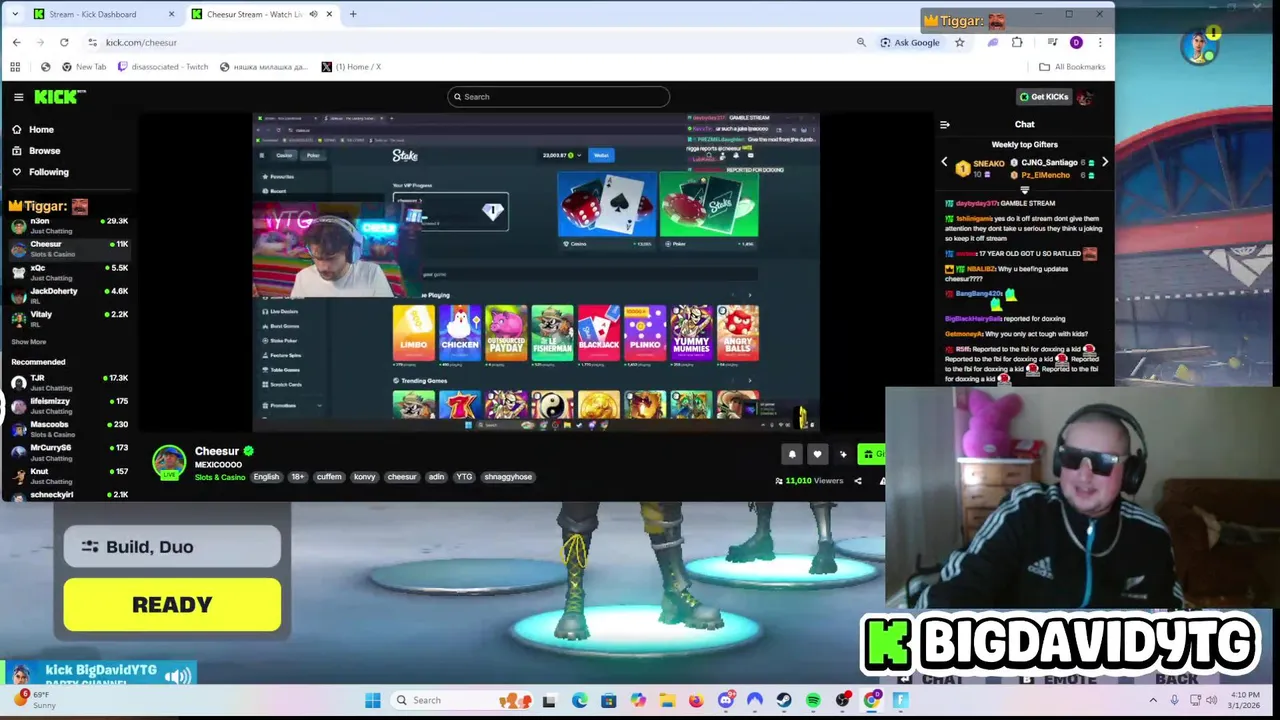This screenshot has height=720, width=1280.
Task: Open the Home / X bookmark
Action: [x=351, y=67]
